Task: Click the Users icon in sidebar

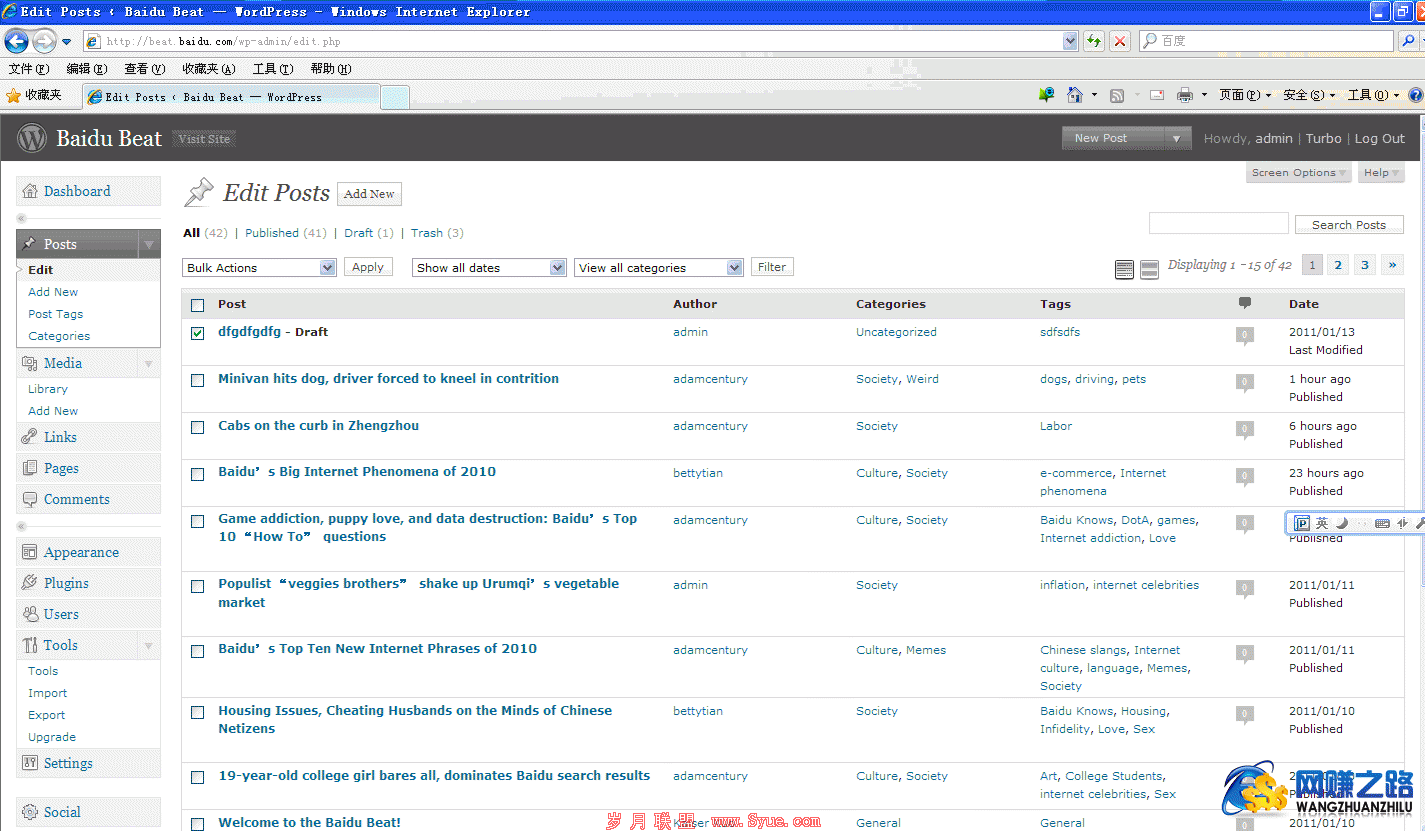Action: coord(30,614)
